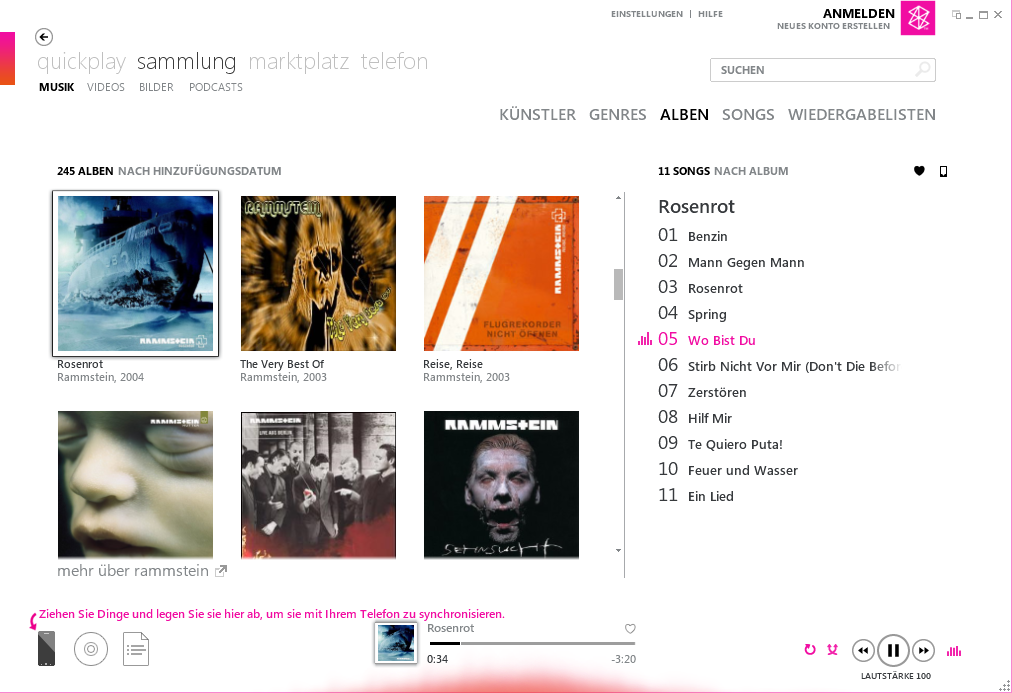This screenshot has width=1012, height=693.
Task: Open the telefon section
Action: pos(394,61)
